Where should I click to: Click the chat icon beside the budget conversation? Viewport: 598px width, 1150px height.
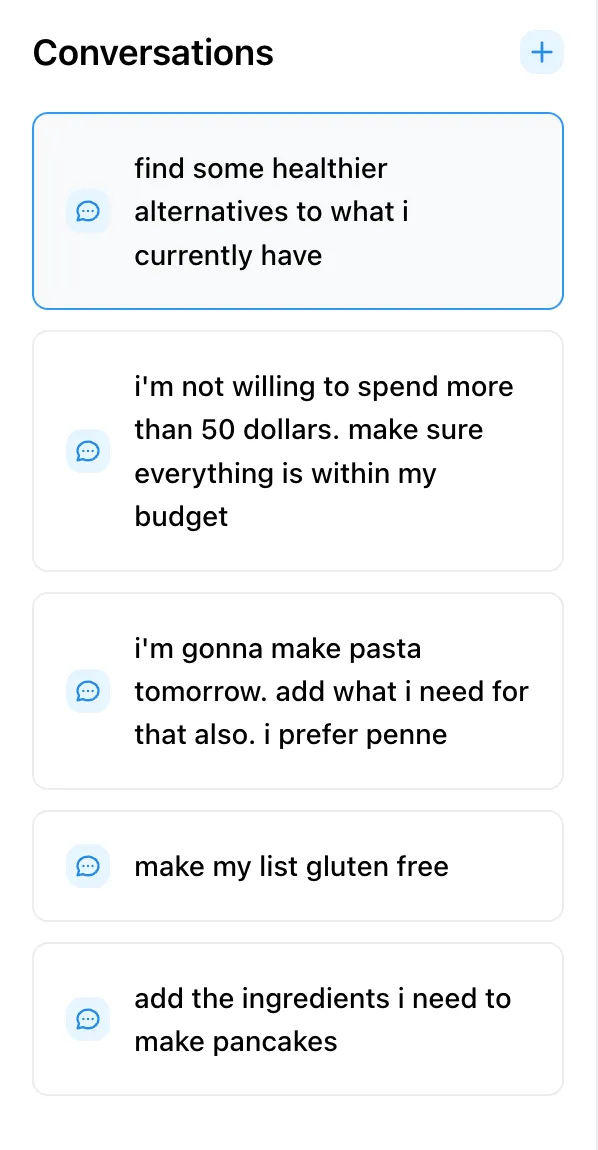(88, 451)
